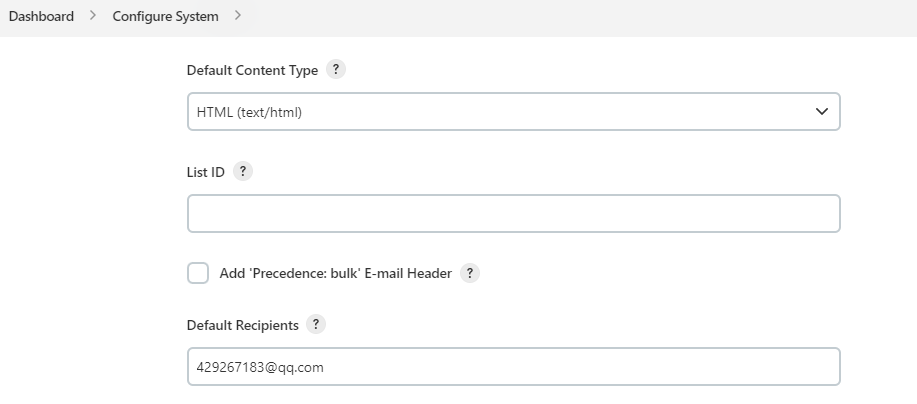This screenshot has height=404, width=917.
Task: Click the Default Recipients label text
Action: click(x=242, y=325)
